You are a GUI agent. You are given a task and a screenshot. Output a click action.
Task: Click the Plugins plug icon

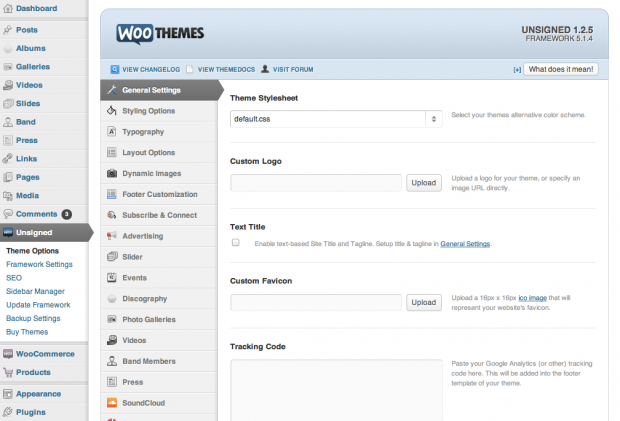8,412
